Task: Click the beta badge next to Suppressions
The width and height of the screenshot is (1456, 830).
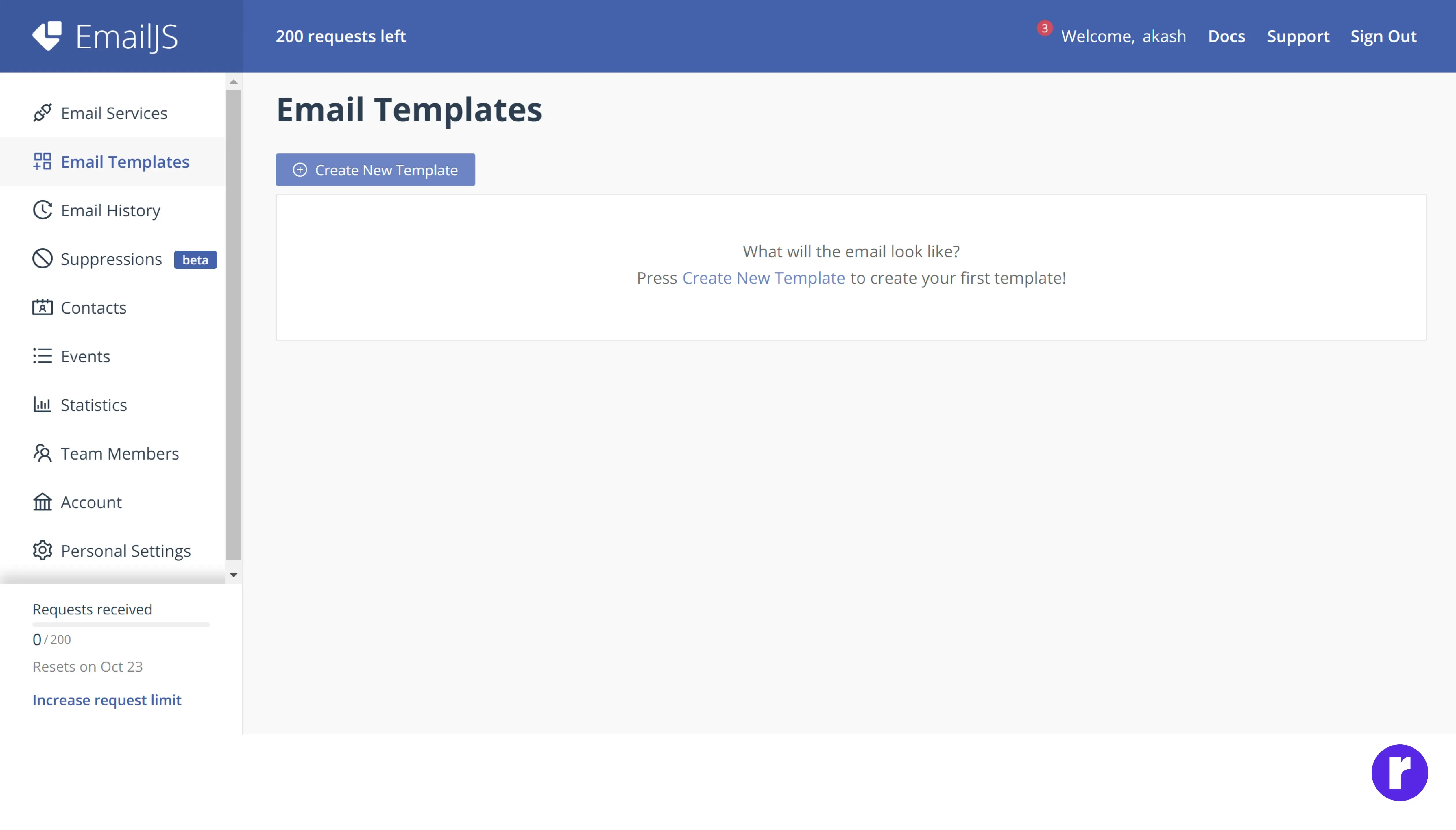Action: [x=195, y=260]
